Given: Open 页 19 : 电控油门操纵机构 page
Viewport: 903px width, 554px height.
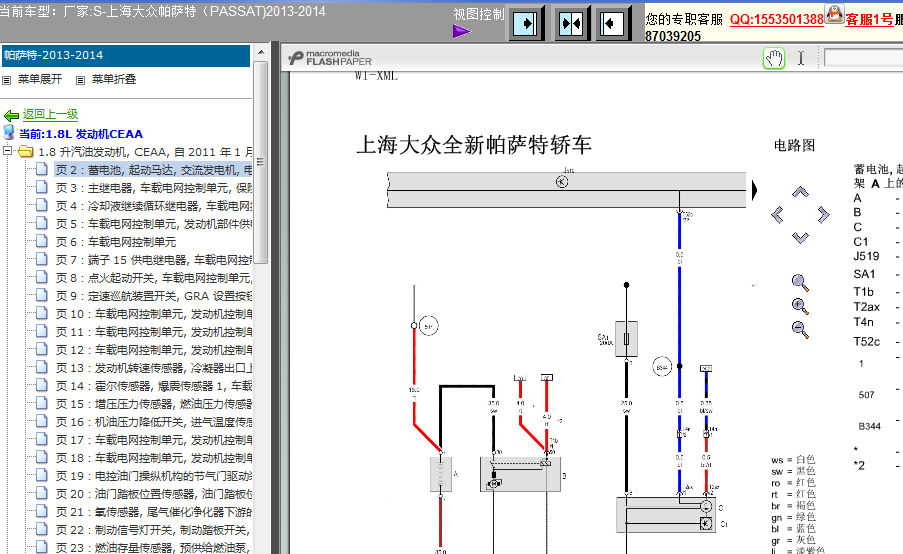Looking at the screenshot, I should (x=153, y=476).
